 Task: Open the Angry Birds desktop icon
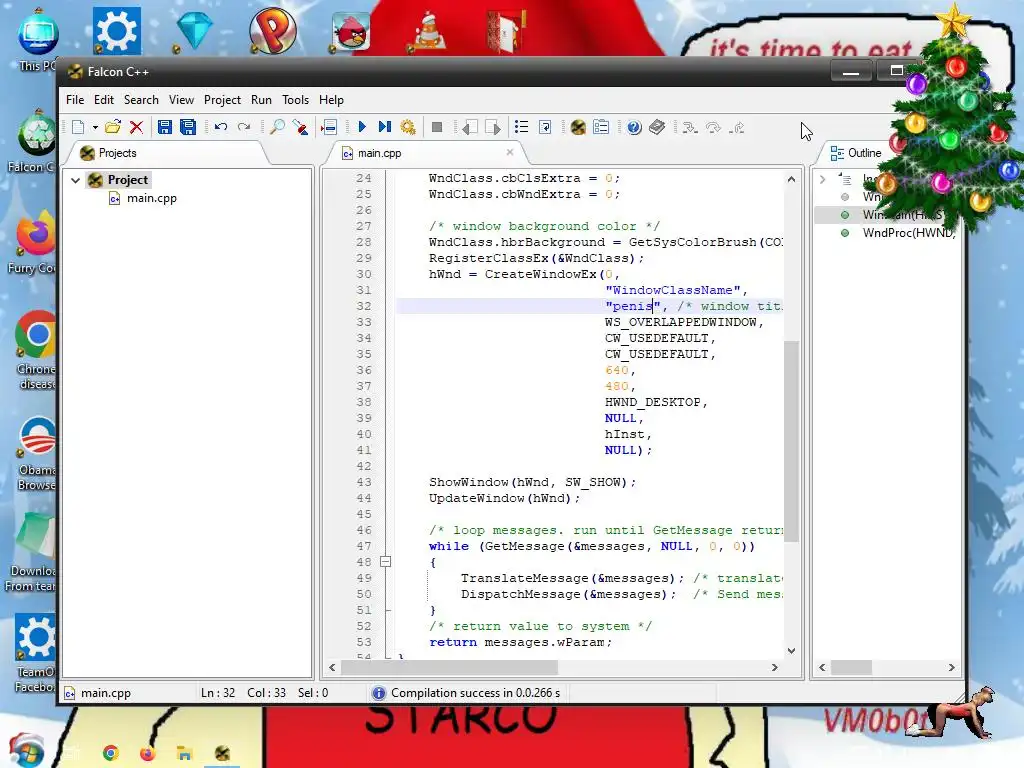(x=351, y=30)
